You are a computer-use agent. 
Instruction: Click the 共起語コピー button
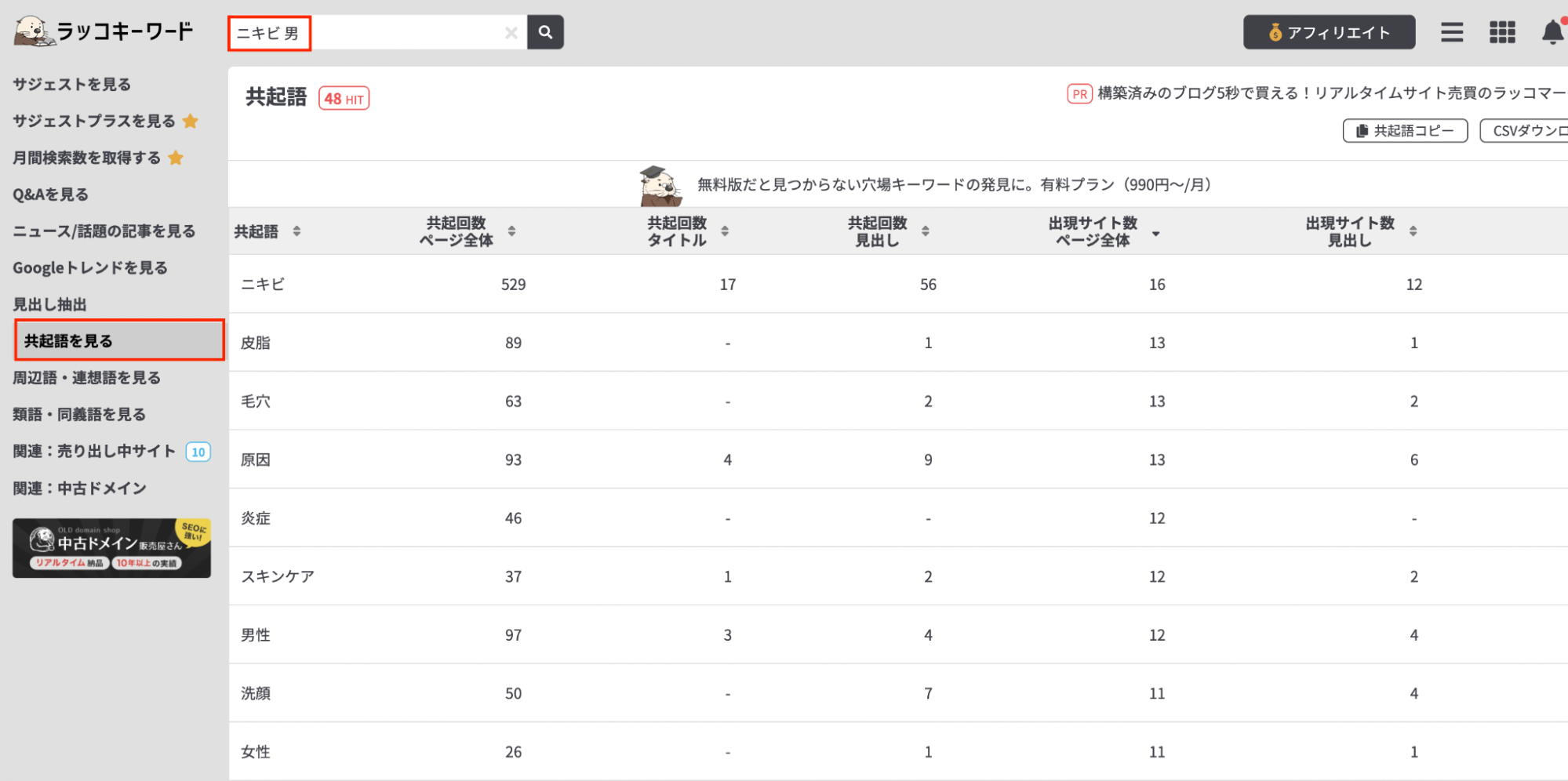(x=1405, y=131)
